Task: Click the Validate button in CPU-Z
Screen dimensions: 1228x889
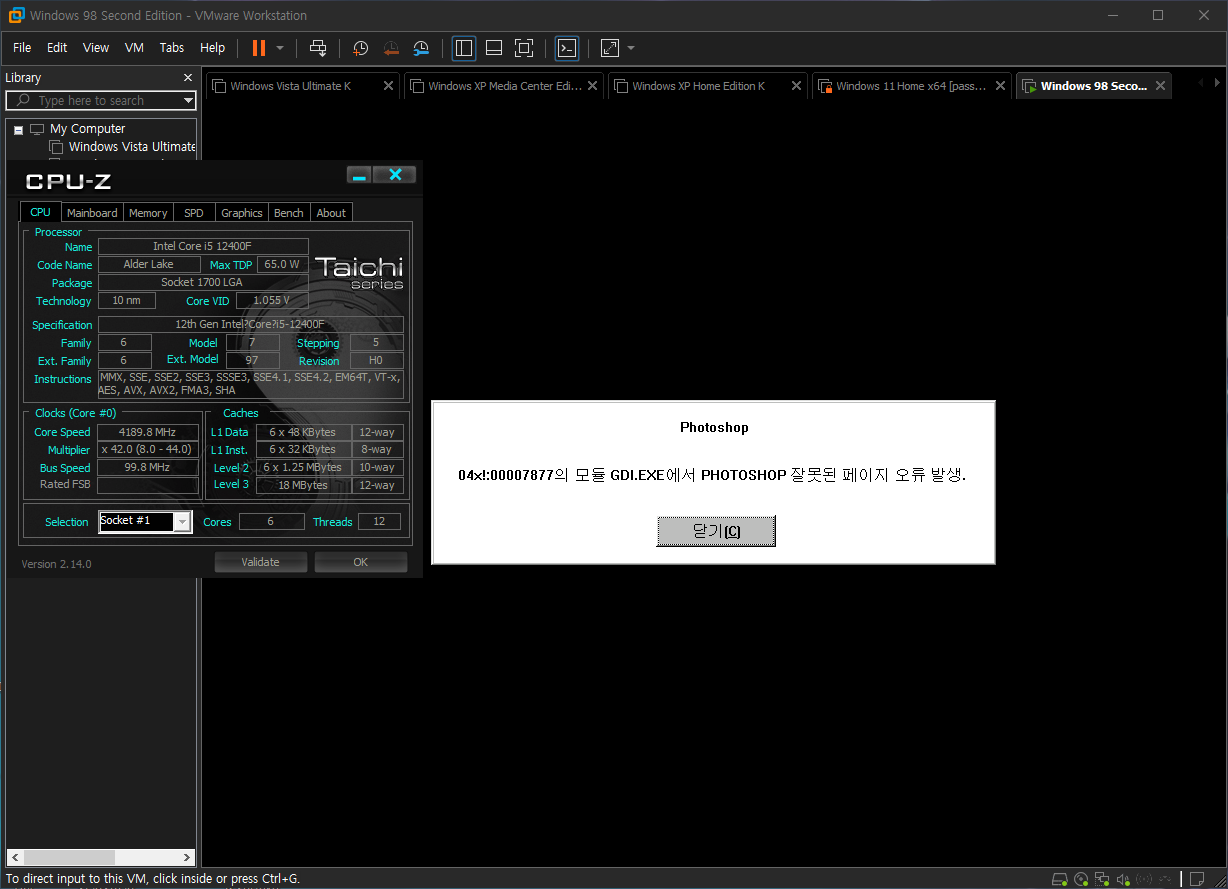Action: coord(260,562)
